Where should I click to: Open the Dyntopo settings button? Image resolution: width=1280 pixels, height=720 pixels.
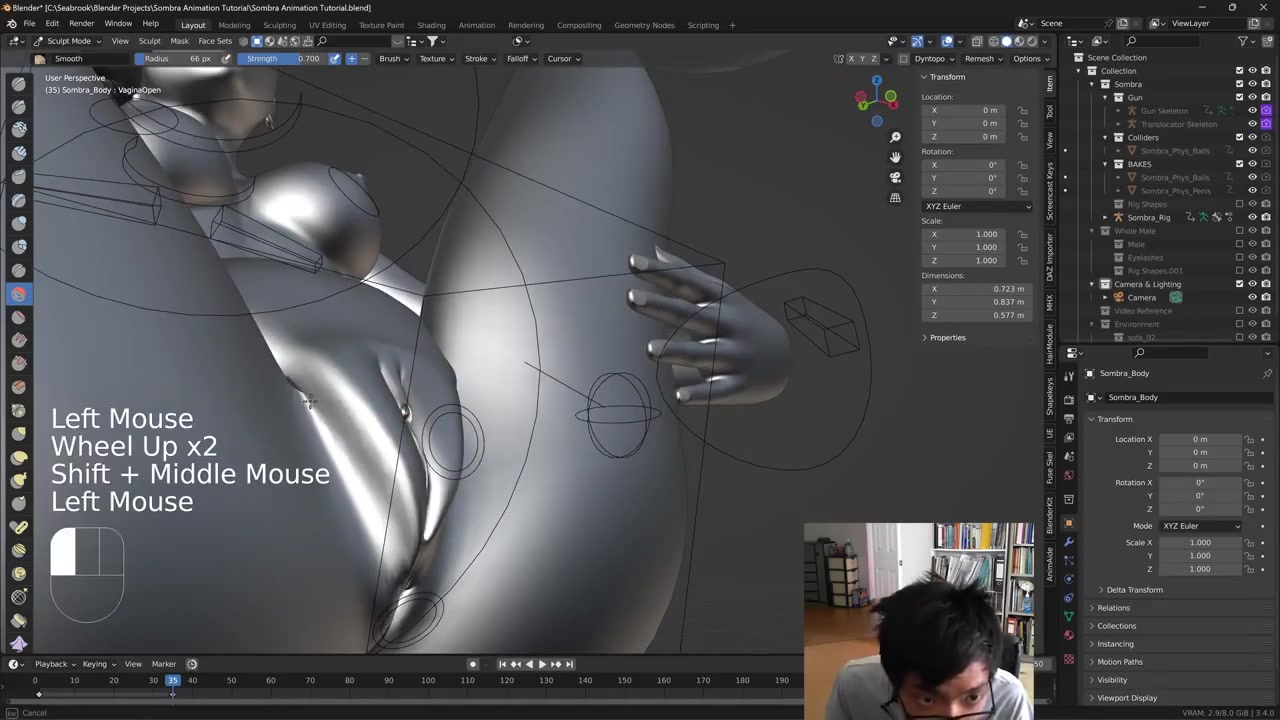coord(933,59)
